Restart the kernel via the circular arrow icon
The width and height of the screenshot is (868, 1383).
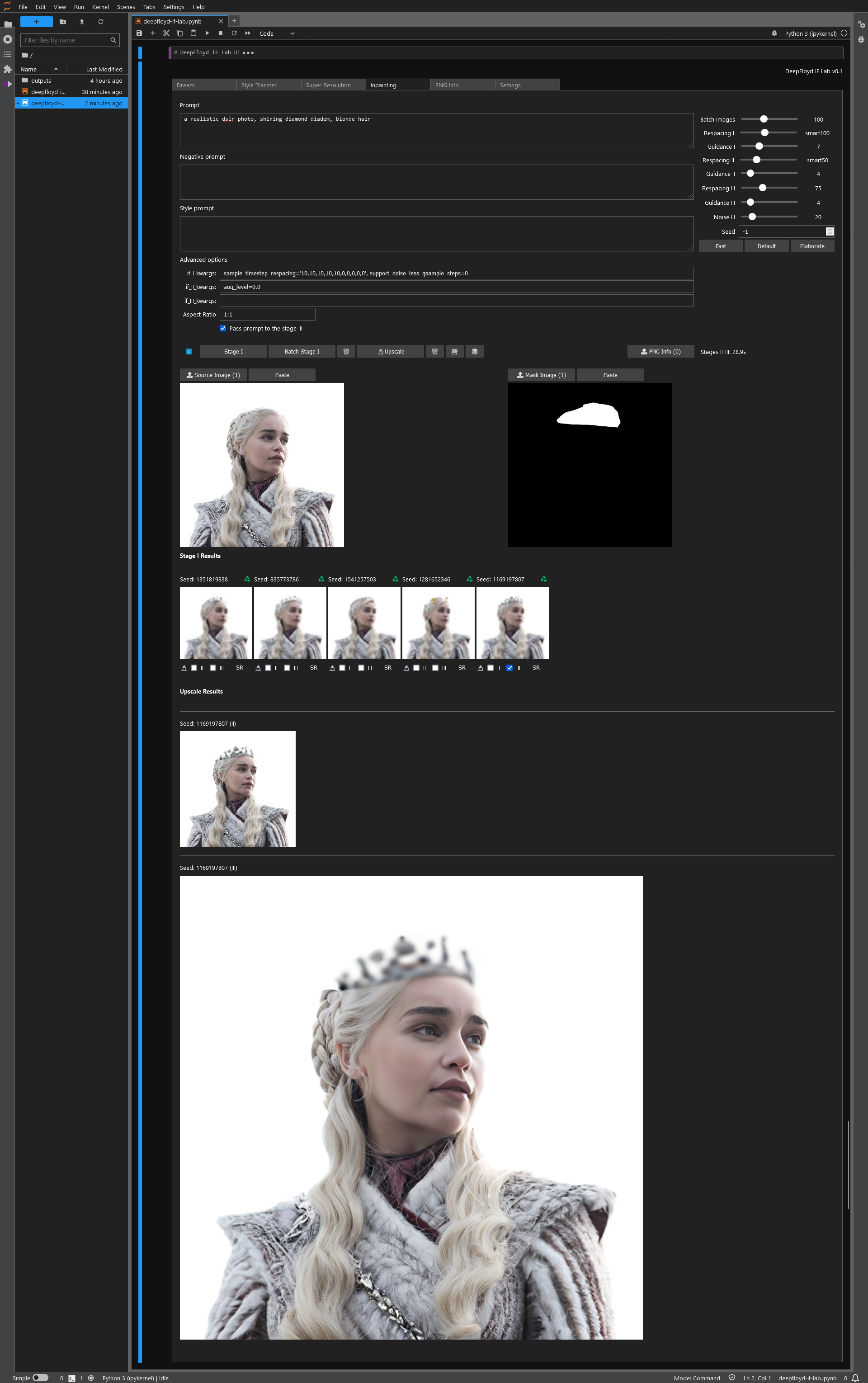pos(234,33)
